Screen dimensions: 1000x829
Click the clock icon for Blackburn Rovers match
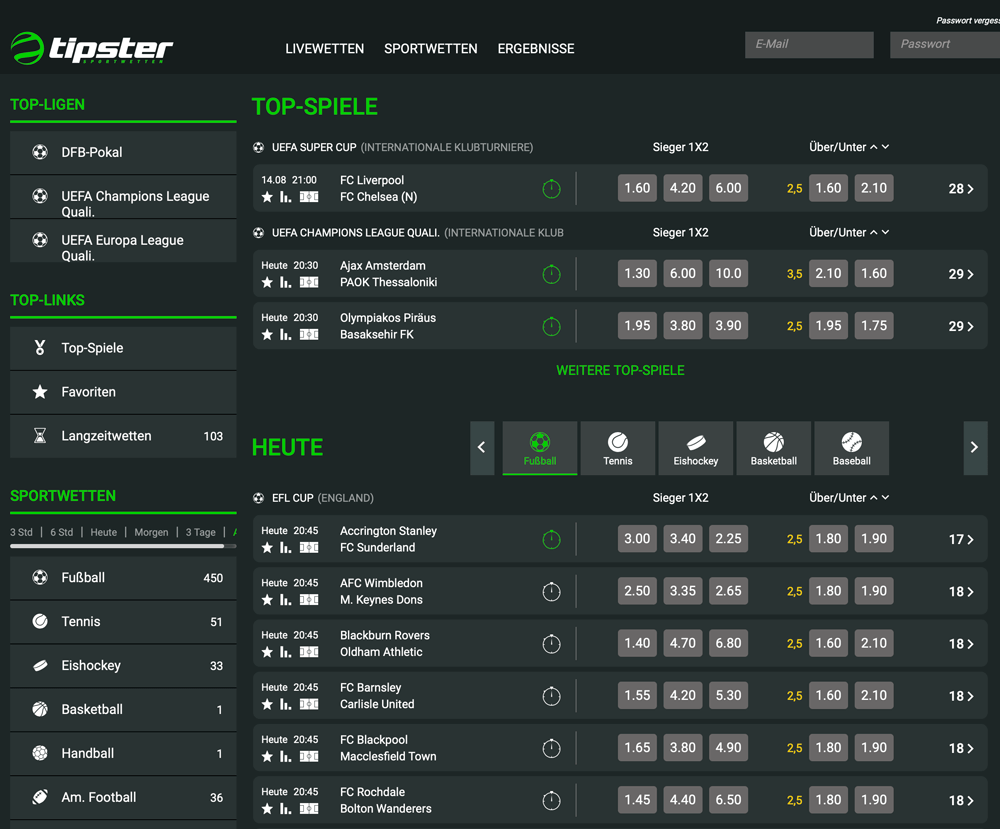pyautogui.click(x=552, y=644)
